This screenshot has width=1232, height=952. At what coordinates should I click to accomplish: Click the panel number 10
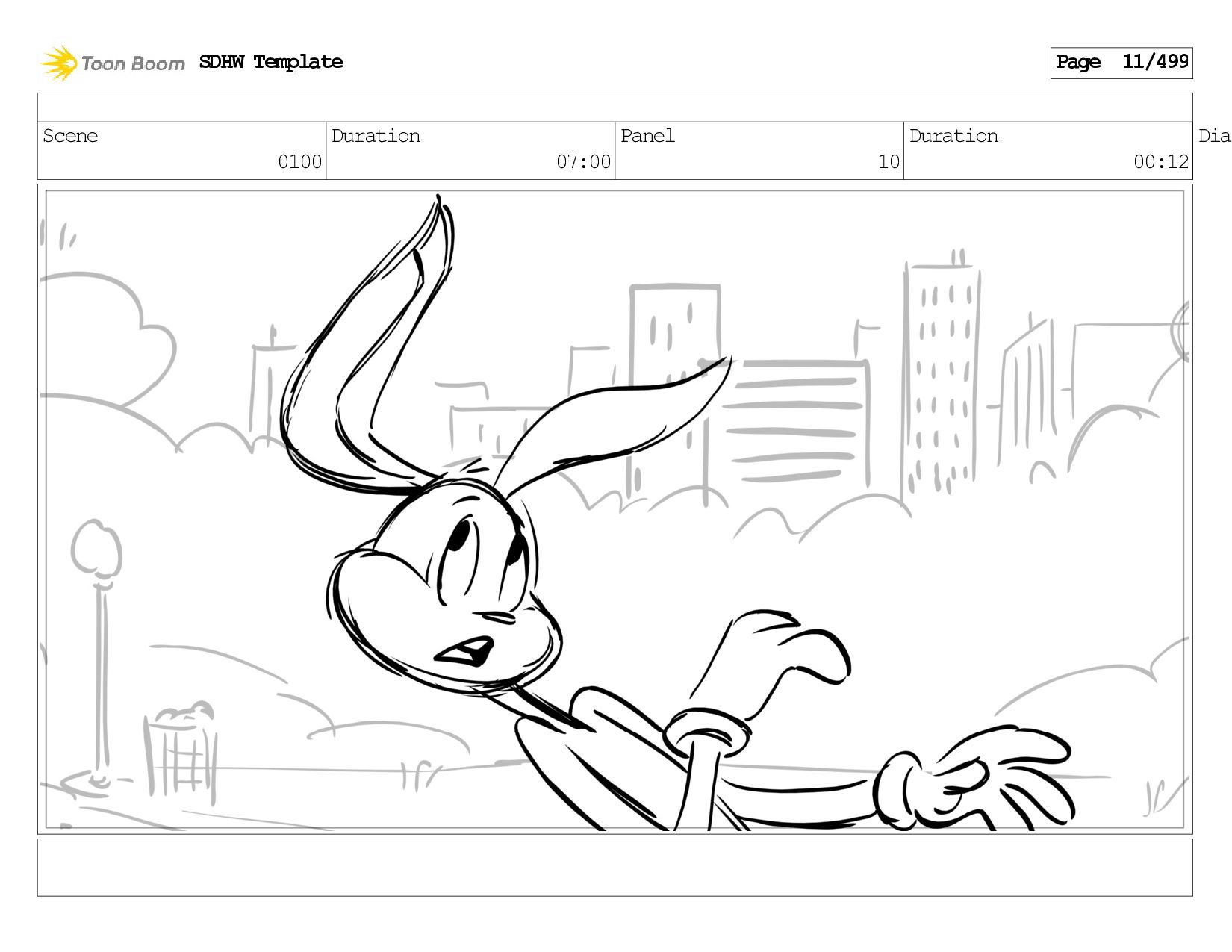[889, 161]
